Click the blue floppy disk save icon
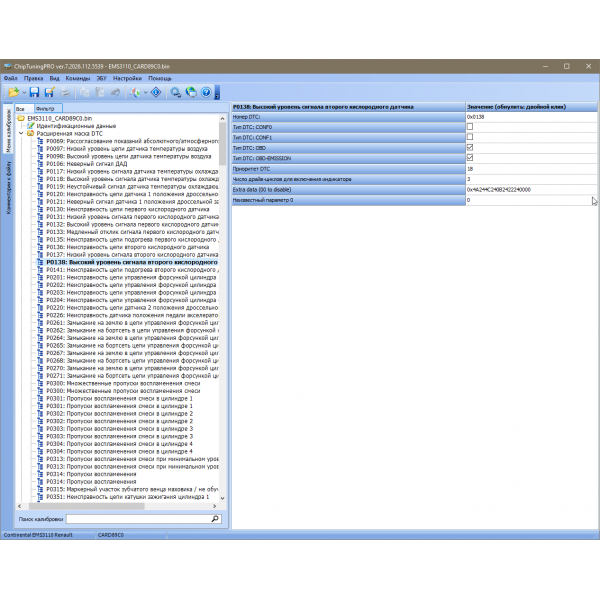The height and width of the screenshot is (600, 600). [x=34, y=92]
